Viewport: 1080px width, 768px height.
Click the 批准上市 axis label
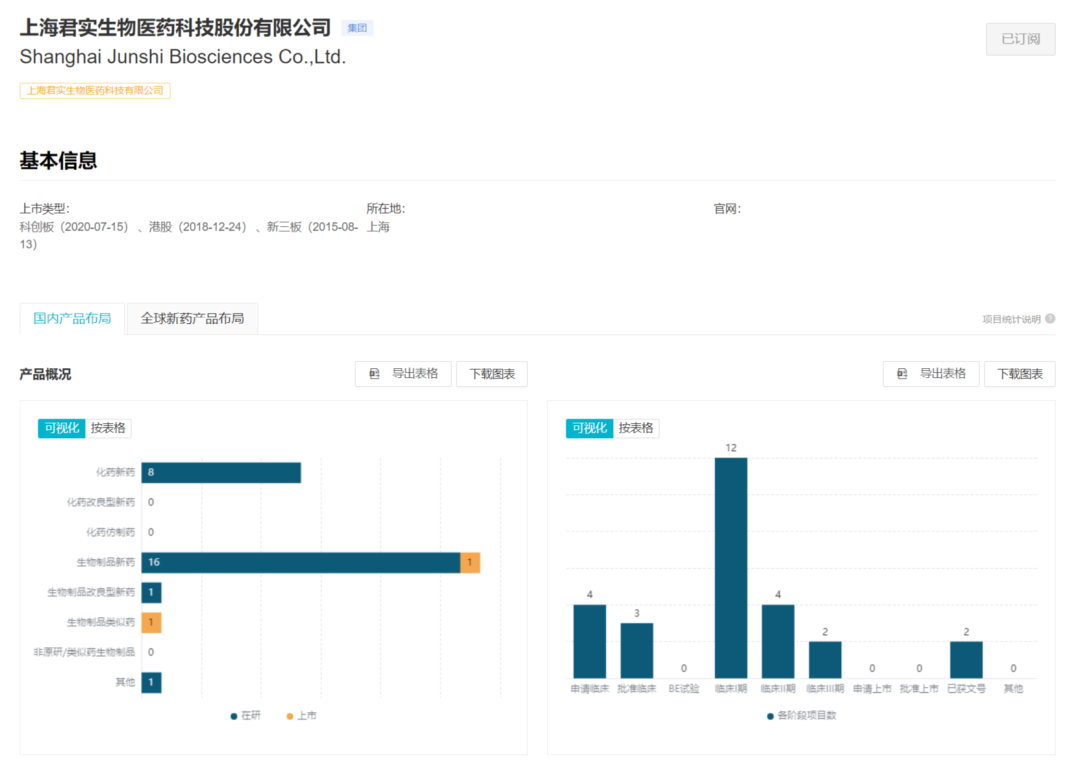(x=919, y=689)
